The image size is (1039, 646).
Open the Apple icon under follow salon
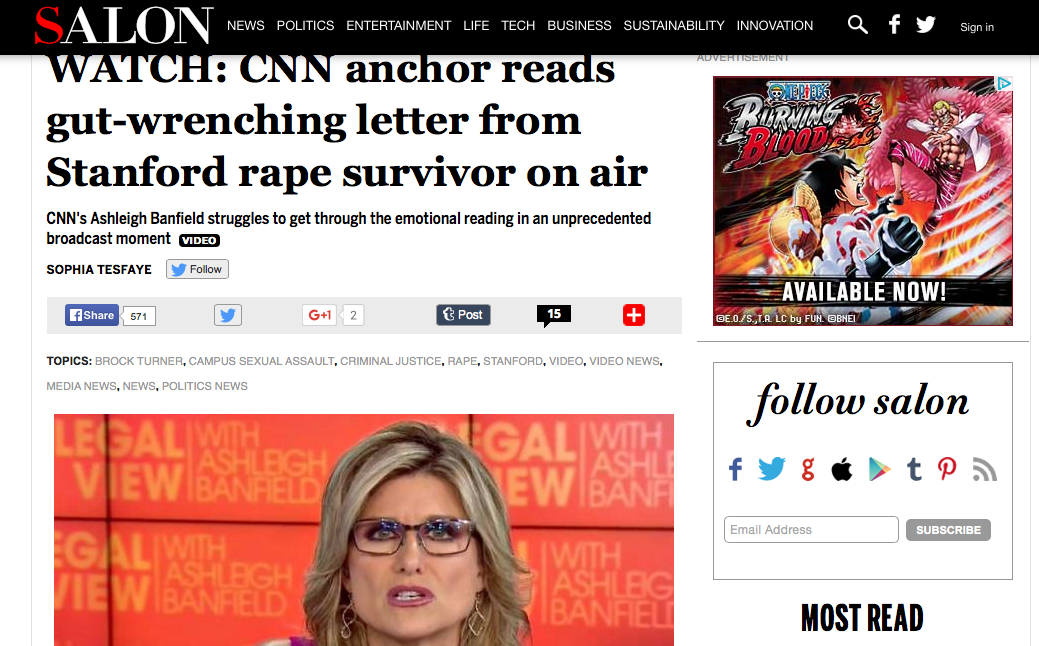[x=842, y=469]
